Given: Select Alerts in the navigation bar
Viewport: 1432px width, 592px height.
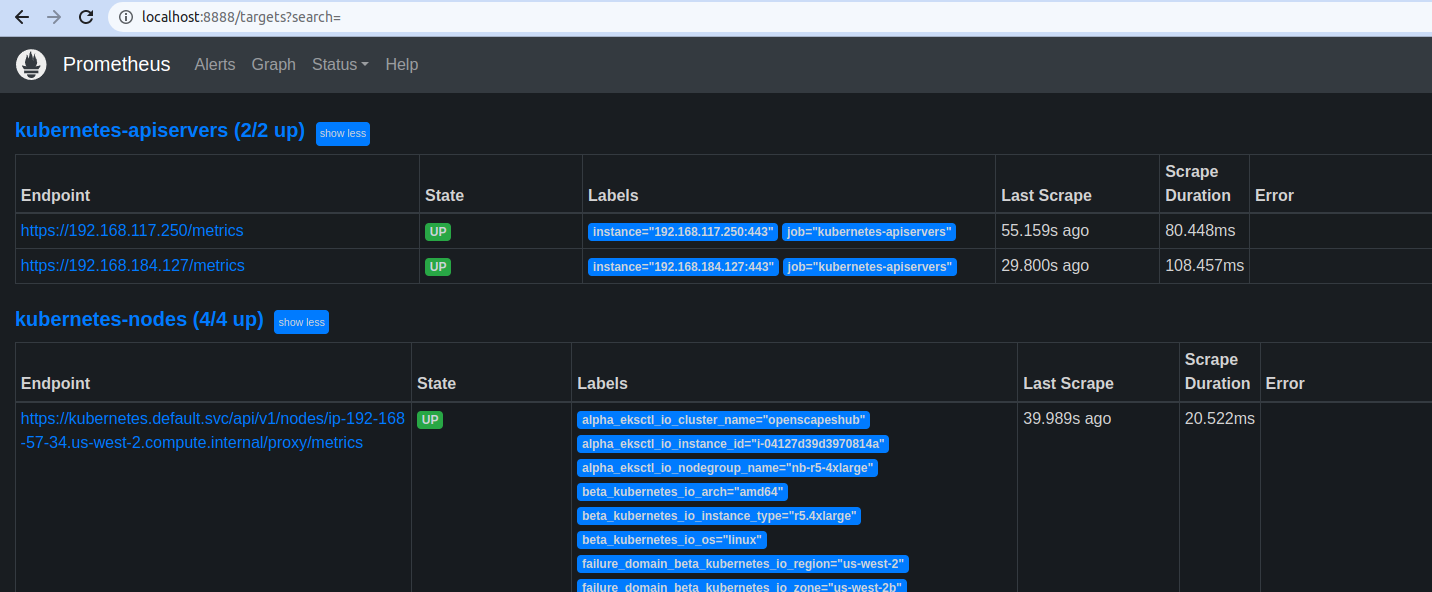Looking at the screenshot, I should click(215, 64).
